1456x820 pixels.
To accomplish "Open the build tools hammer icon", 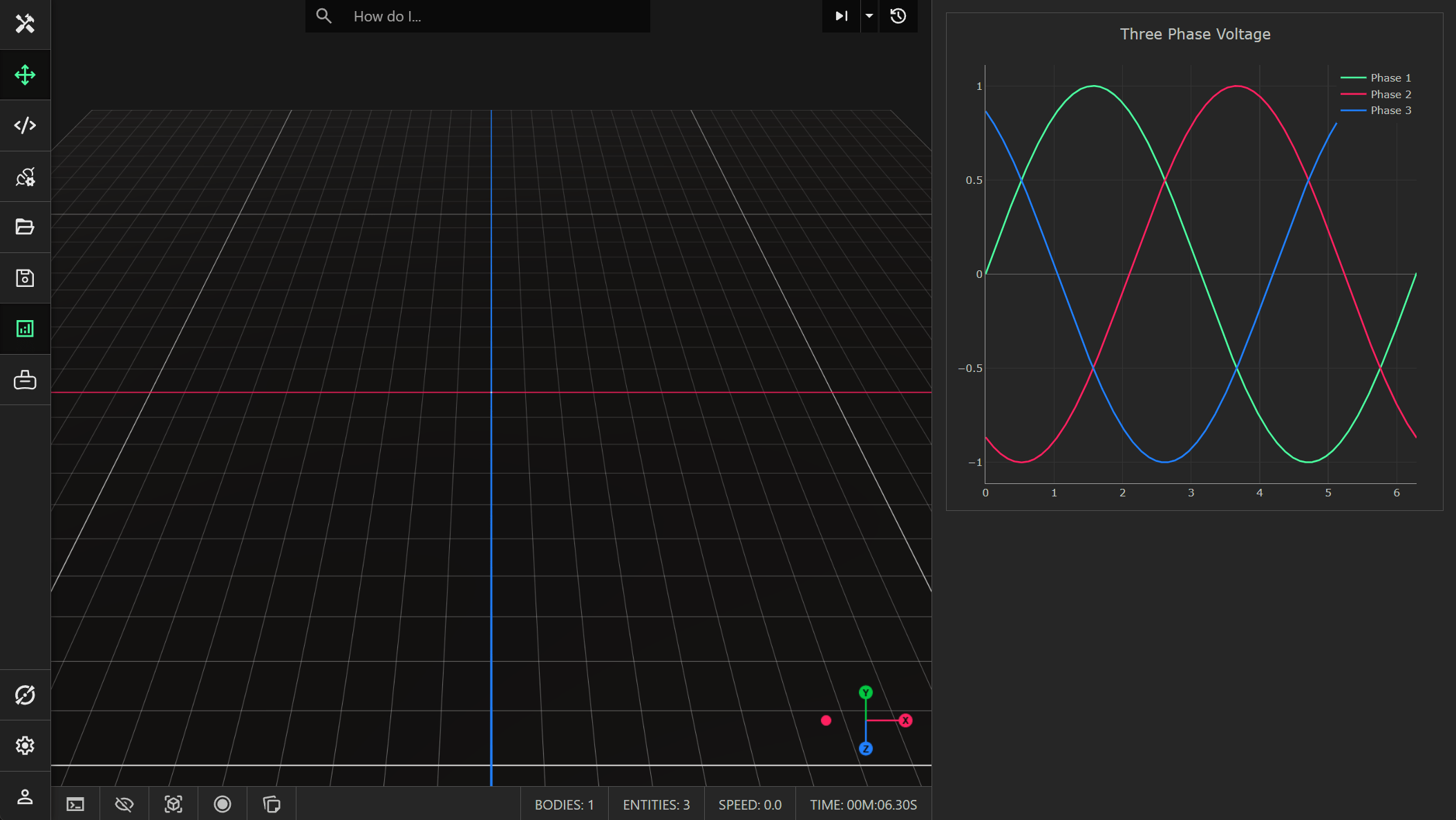I will [x=25, y=24].
